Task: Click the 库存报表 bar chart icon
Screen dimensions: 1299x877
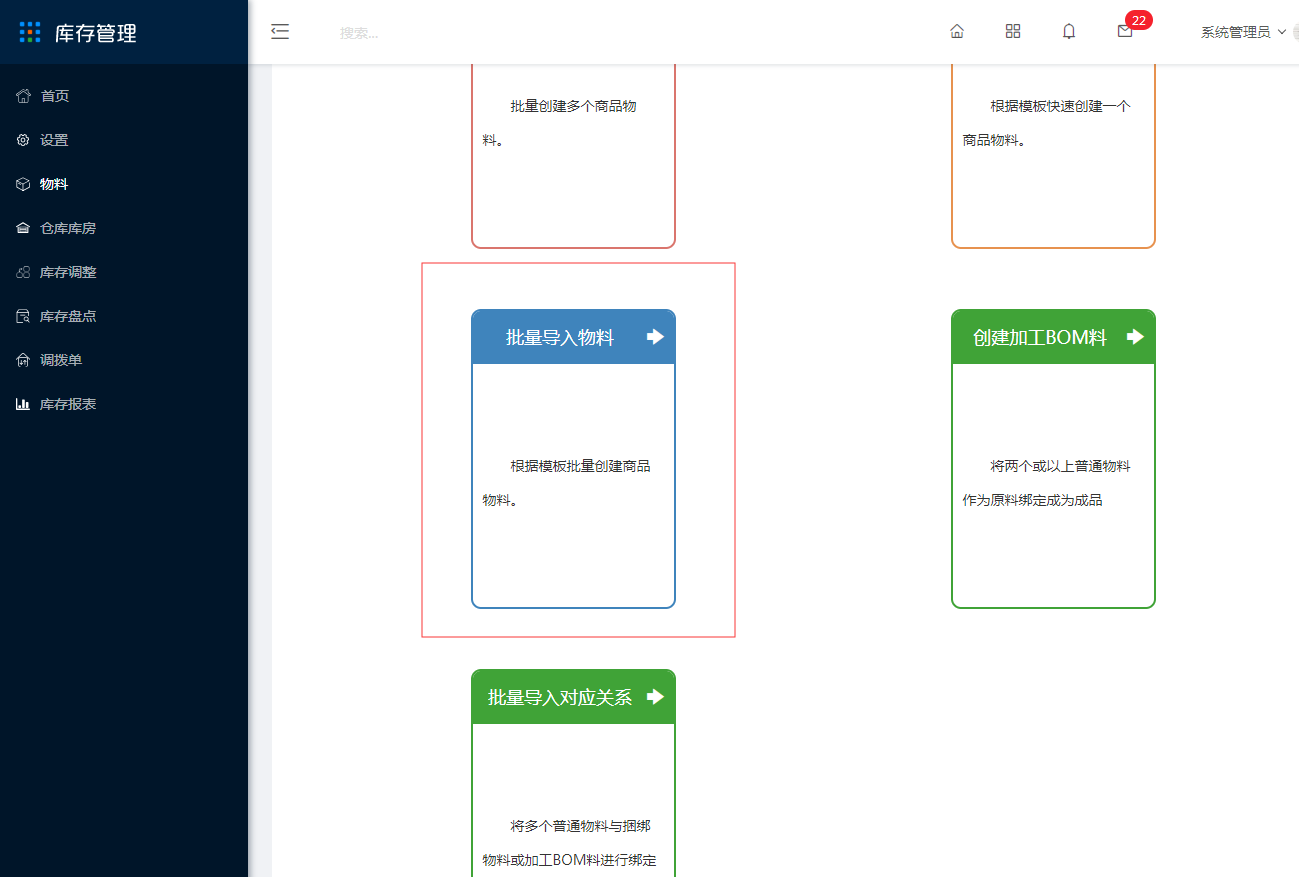Action: coord(23,404)
